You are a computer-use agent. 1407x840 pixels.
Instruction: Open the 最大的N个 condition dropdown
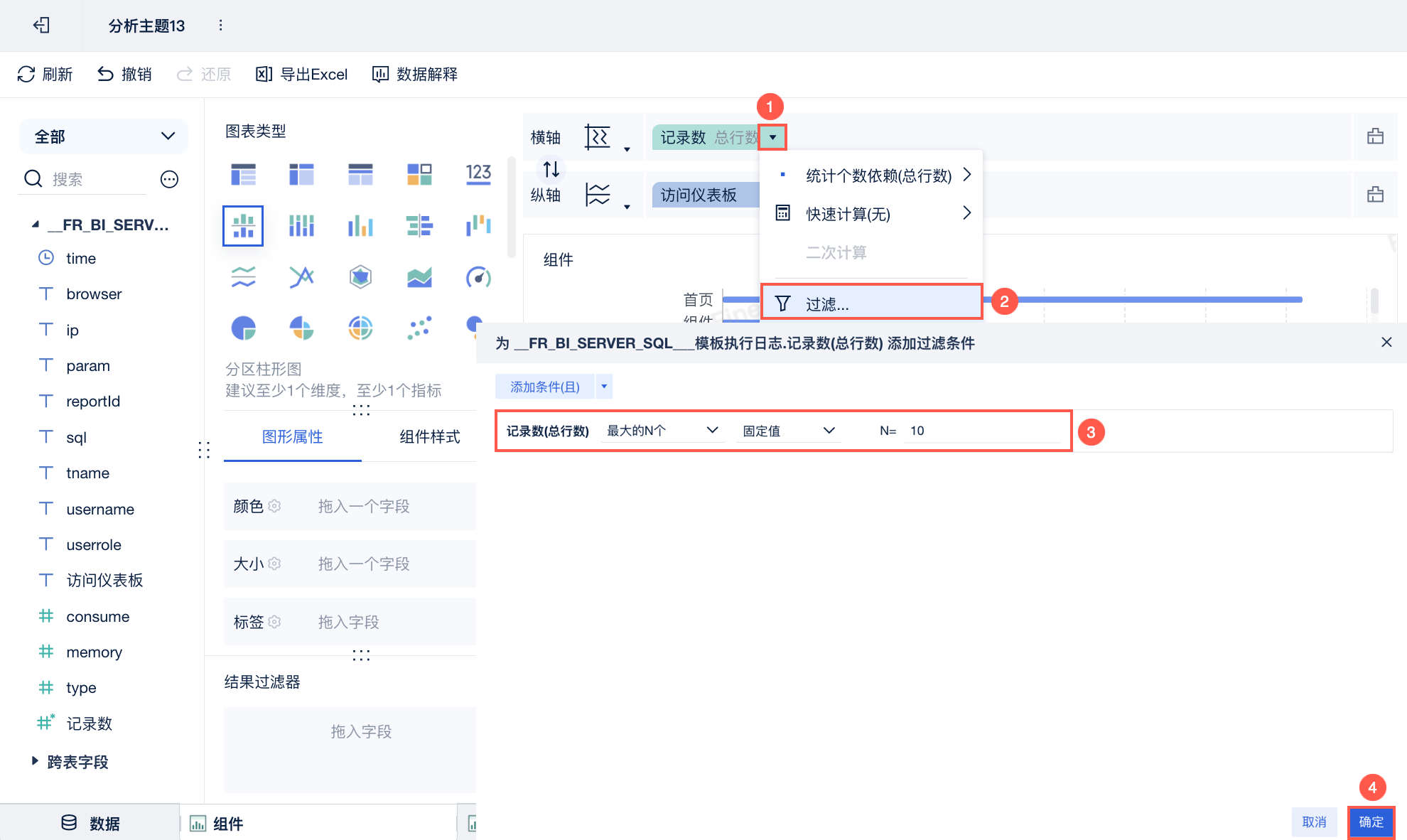coord(662,431)
